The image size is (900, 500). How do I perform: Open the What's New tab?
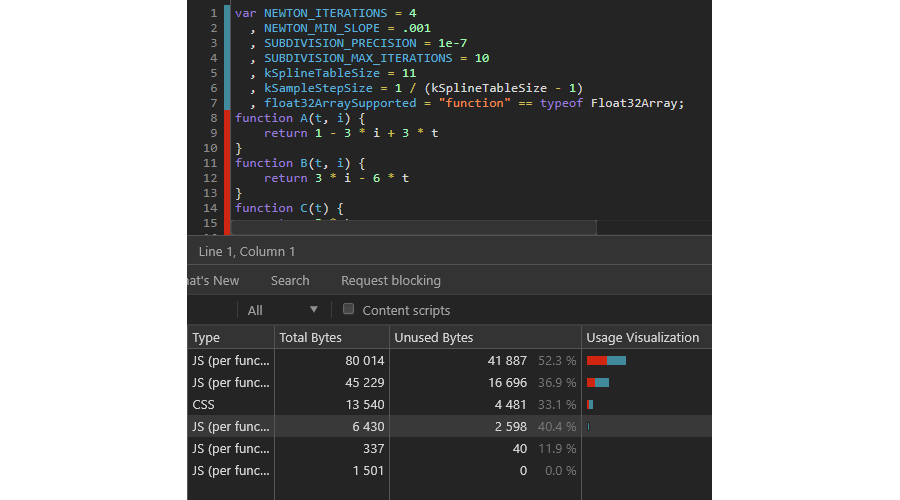tap(213, 281)
